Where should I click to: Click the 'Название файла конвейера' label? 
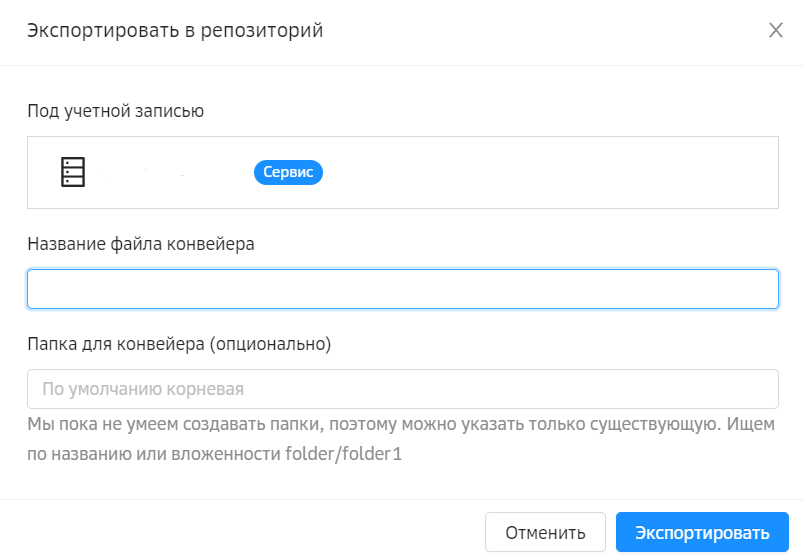[x=140, y=243]
